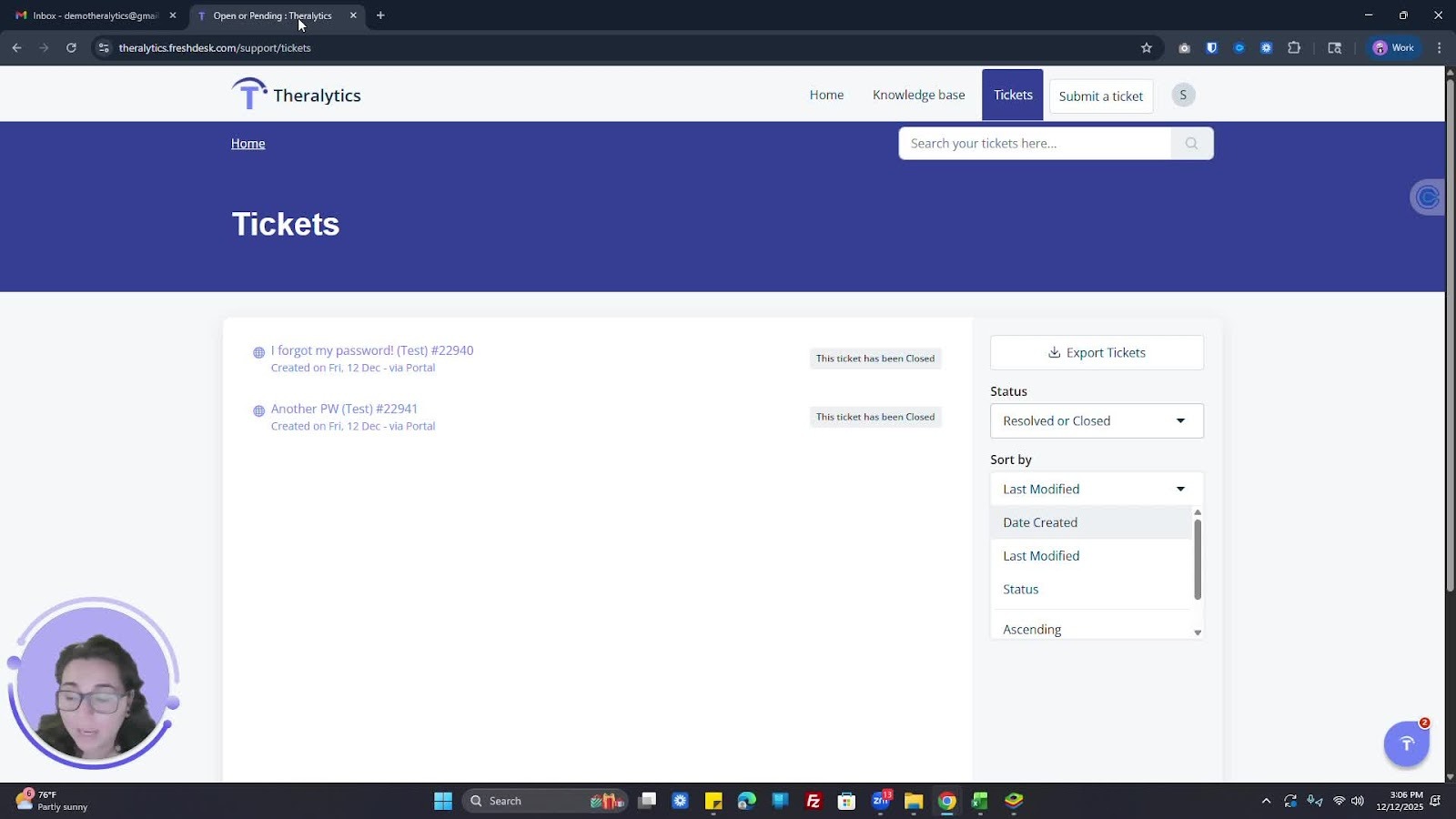This screenshot has width=1456, height=819.
Task: Click the blue gear extension icon
Action: point(1266,47)
